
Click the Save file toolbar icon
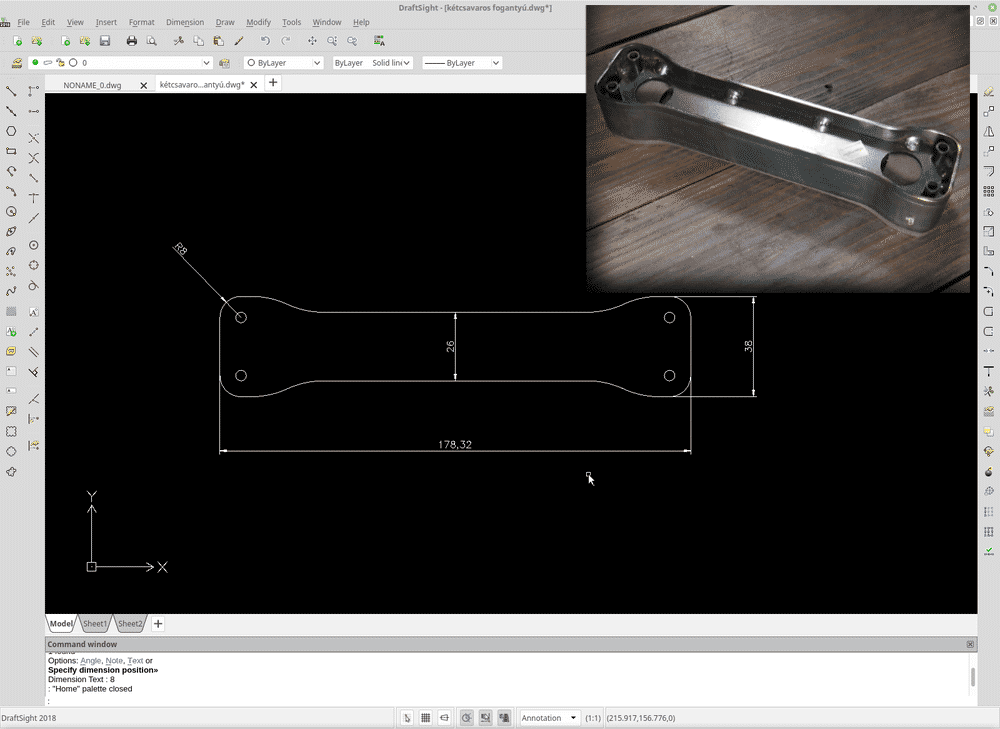coord(105,41)
